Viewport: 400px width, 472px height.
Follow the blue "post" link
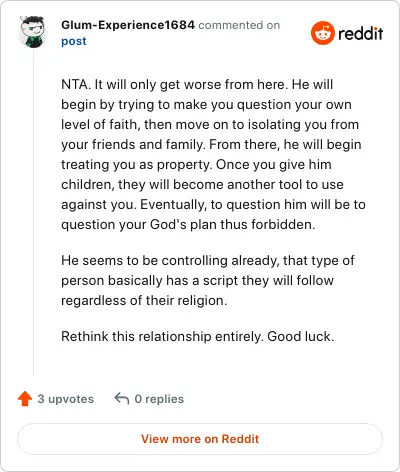click(74, 41)
